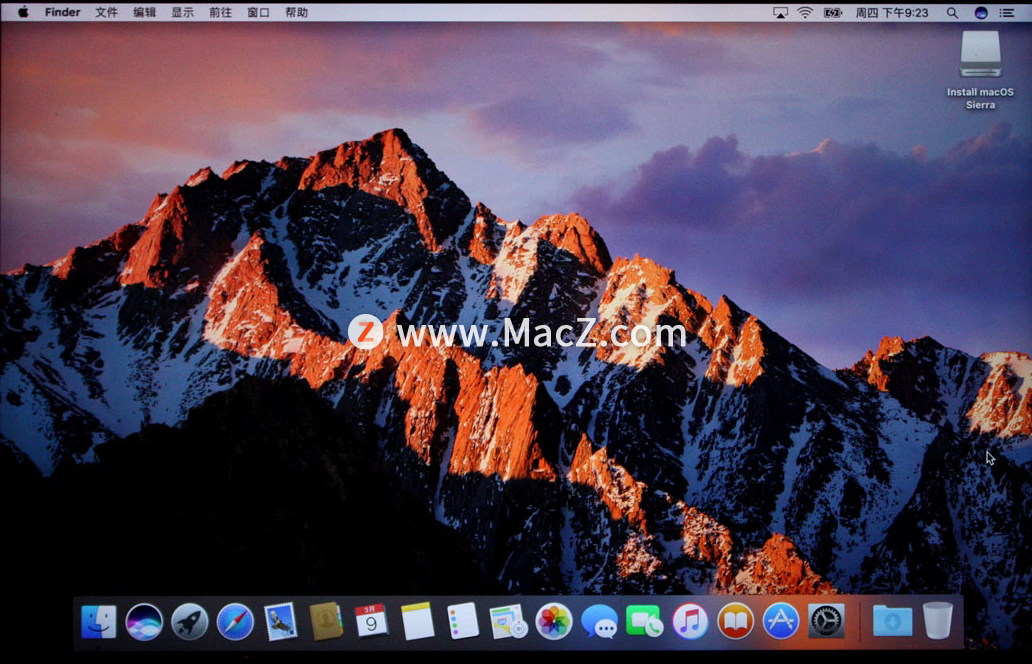Open the 文件 menu

(106, 13)
